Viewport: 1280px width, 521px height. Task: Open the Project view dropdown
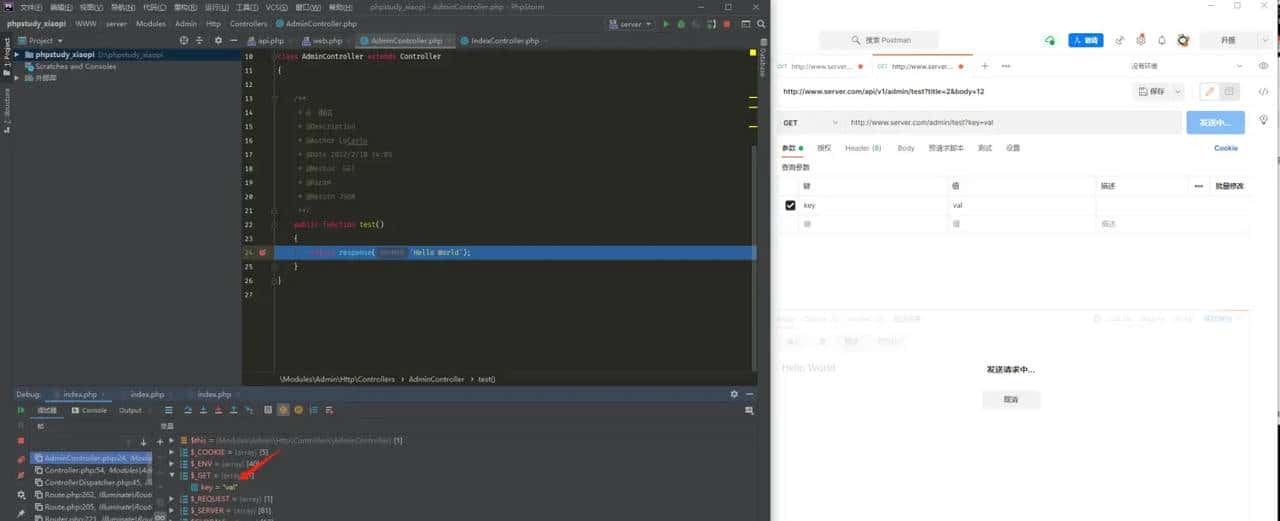[40, 41]
